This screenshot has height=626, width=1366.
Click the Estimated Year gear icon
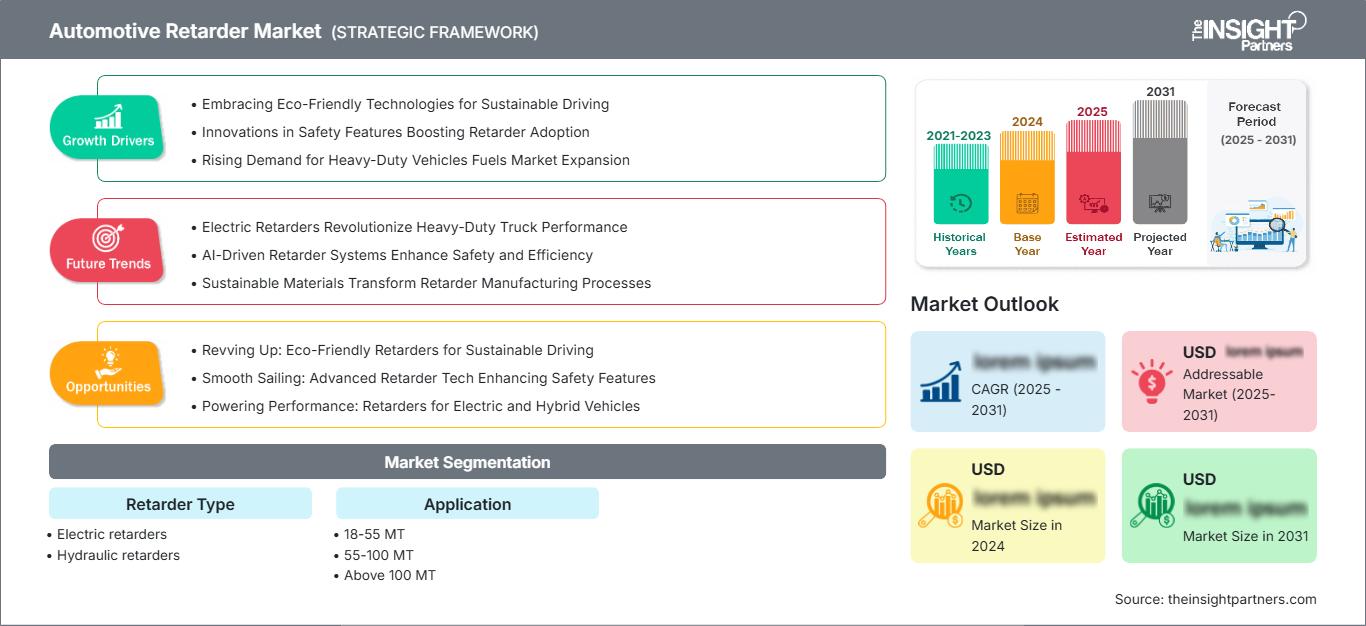(1093, 204)
